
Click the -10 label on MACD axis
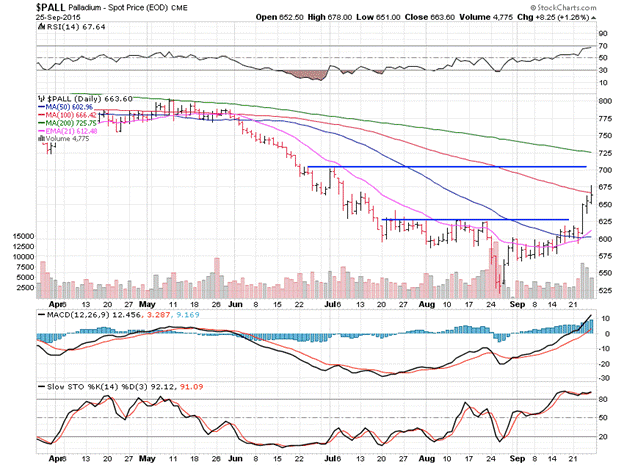pyautogui.click(x=604, y=349)
